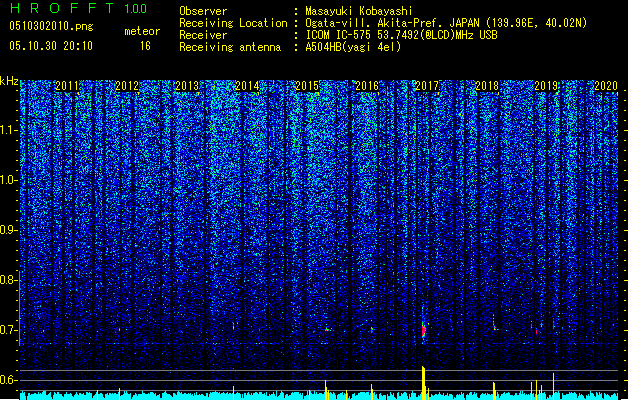629x400 pixels.
Task: Click the kHz axis unit label
Action: tap(9, 81)
